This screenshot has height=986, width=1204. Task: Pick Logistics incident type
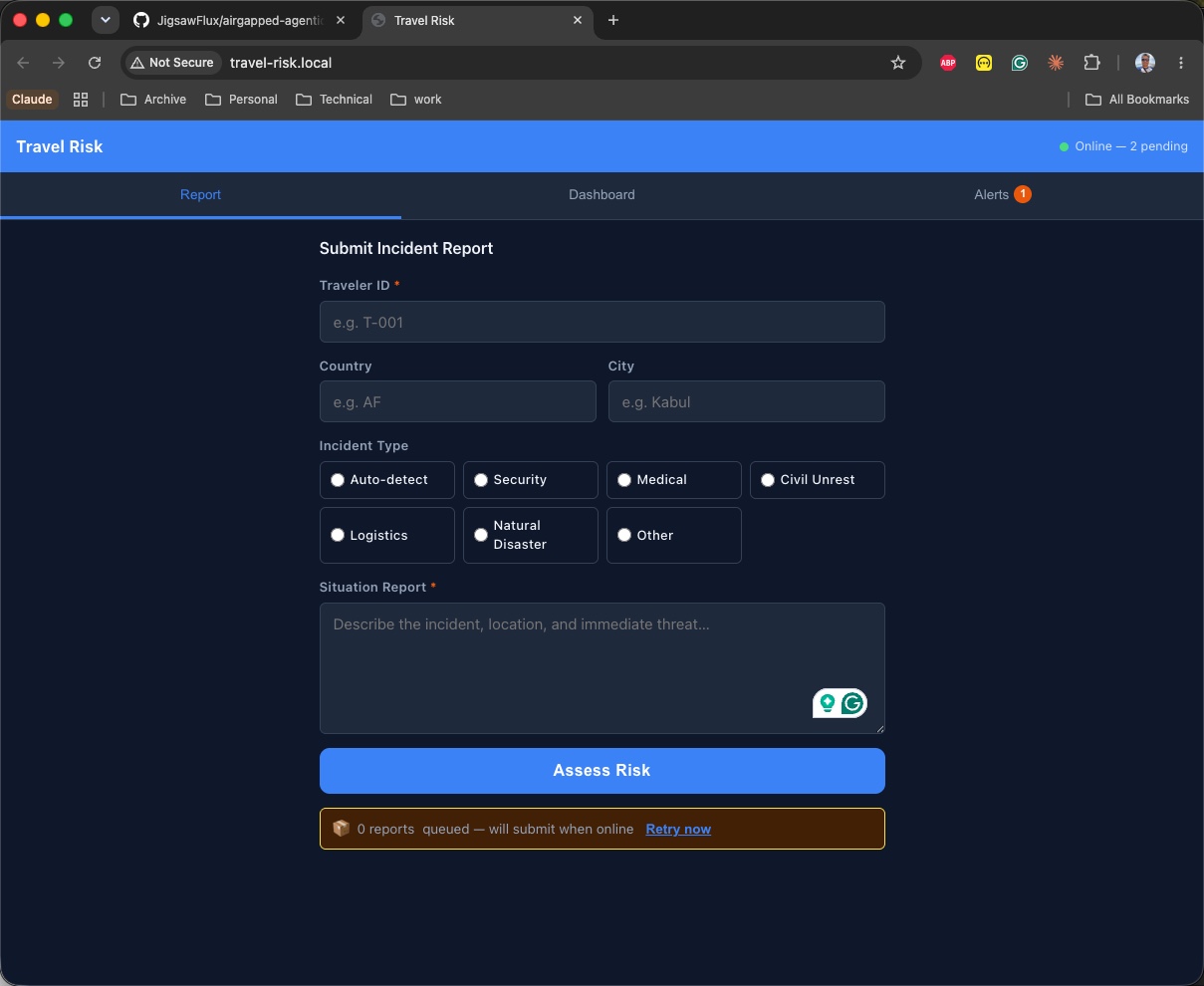pos(387,535)
